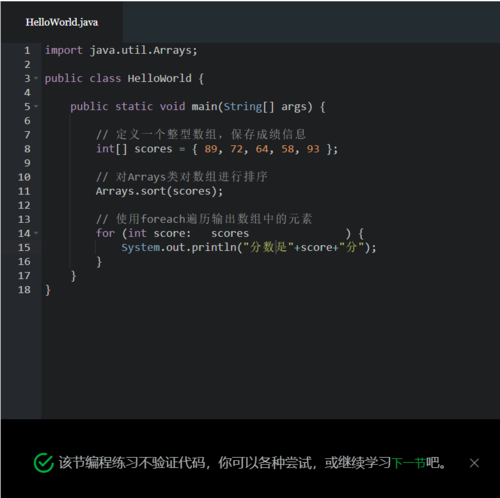Click line number 8 in the gutter

27,149
